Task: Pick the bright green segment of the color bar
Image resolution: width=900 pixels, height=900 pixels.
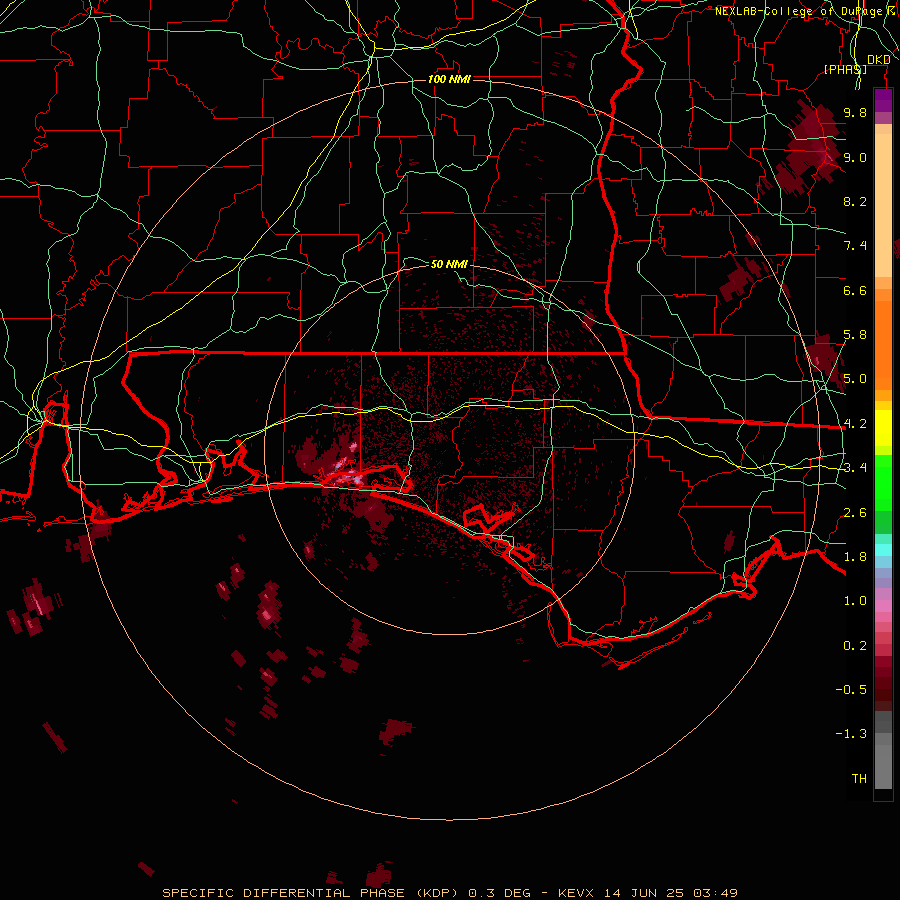Action: (x=883, y=482)
